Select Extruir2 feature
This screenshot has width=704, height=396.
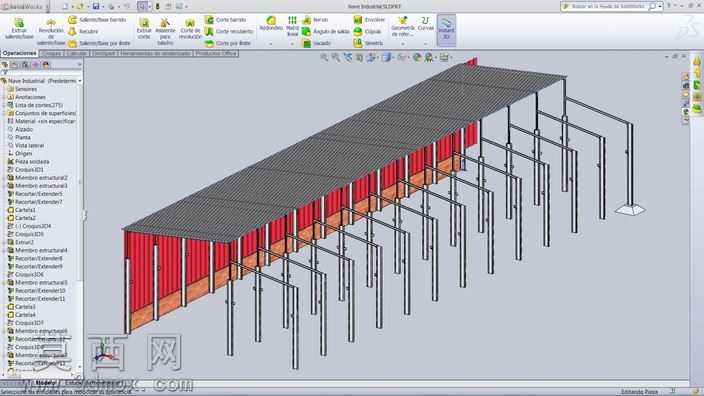[21, 242]
